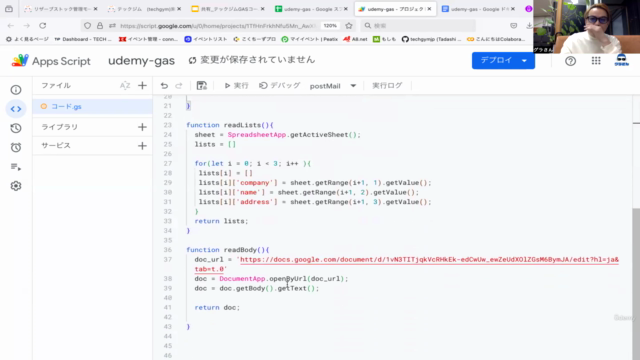Open the Pocket save icon in browser
This screenshot has height=360, width=640.
click(513, 26)
